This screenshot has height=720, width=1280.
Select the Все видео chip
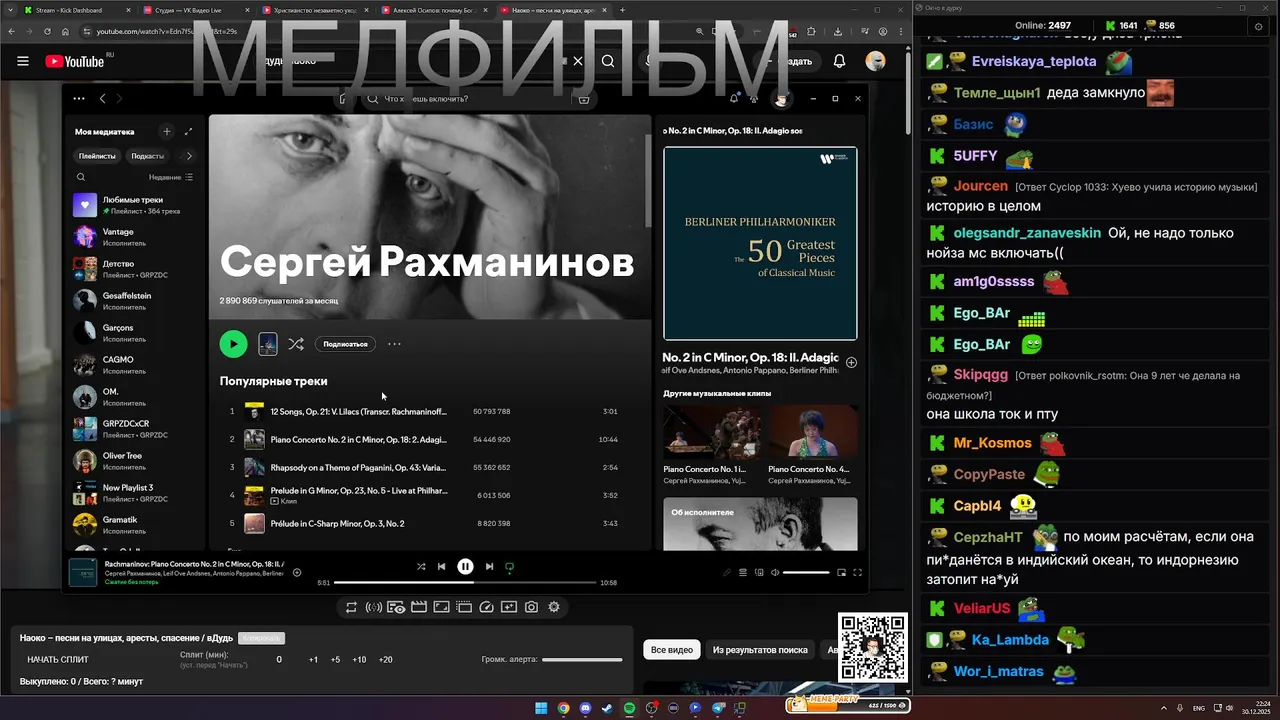[672, 650]
